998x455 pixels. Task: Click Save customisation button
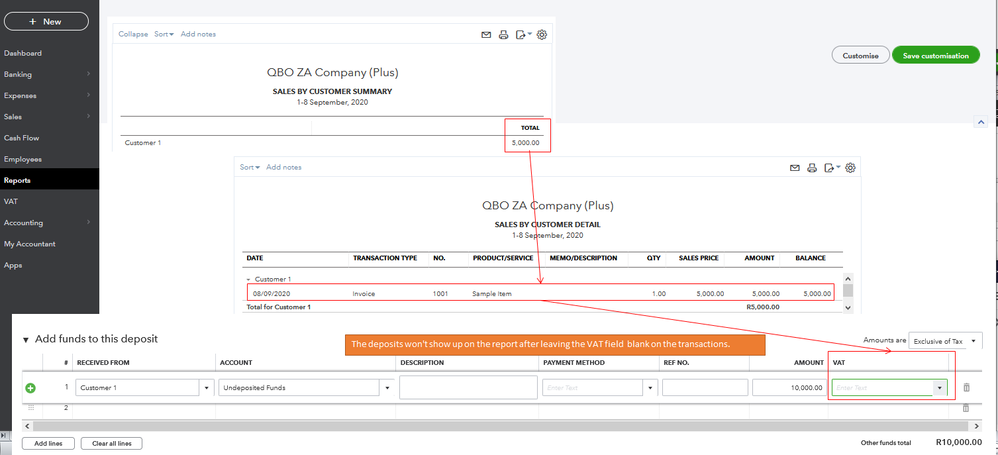(x=936, y=55)
